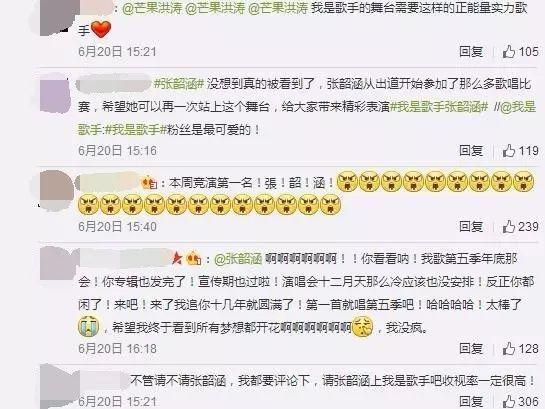Tap thumbs-up icon showing 128 likes

(509, 348)
